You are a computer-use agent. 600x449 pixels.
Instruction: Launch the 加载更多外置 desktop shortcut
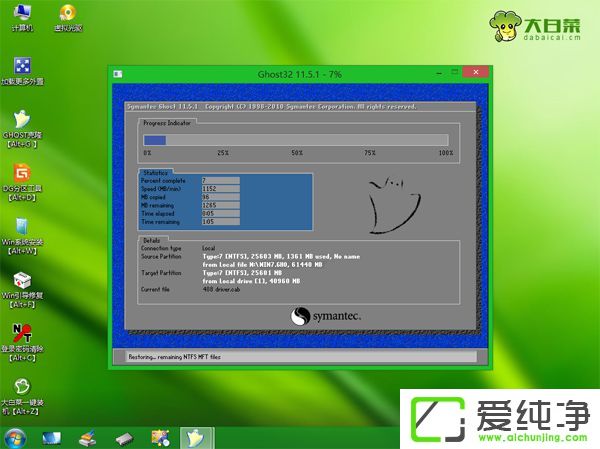(x=21, y=66)
